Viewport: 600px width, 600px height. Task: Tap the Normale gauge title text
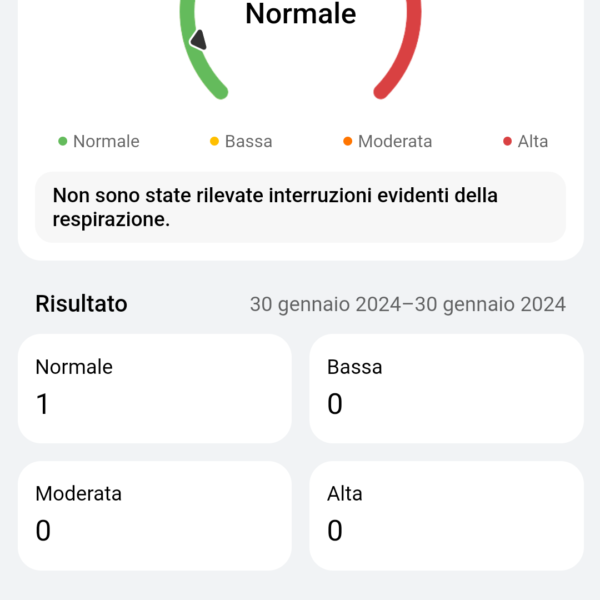tap(301, 14)
